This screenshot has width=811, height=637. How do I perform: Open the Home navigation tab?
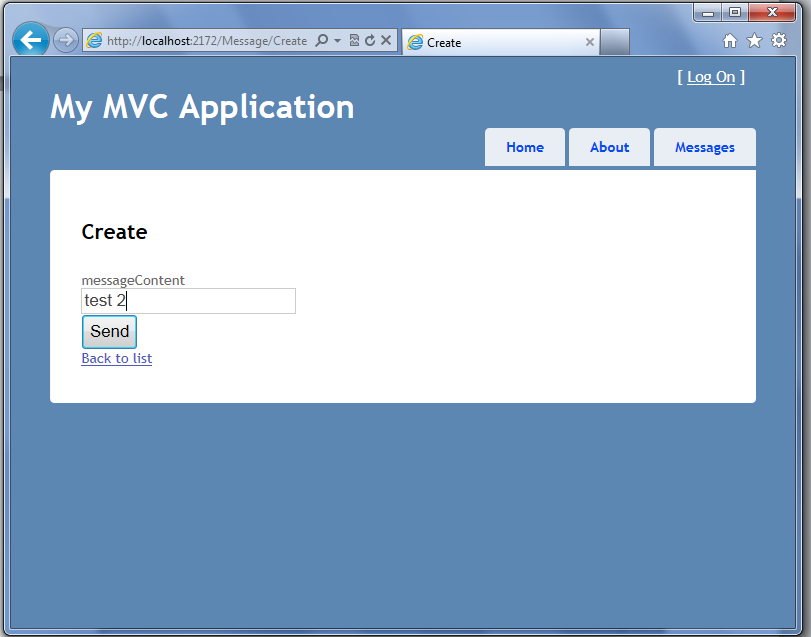point(525,147)
